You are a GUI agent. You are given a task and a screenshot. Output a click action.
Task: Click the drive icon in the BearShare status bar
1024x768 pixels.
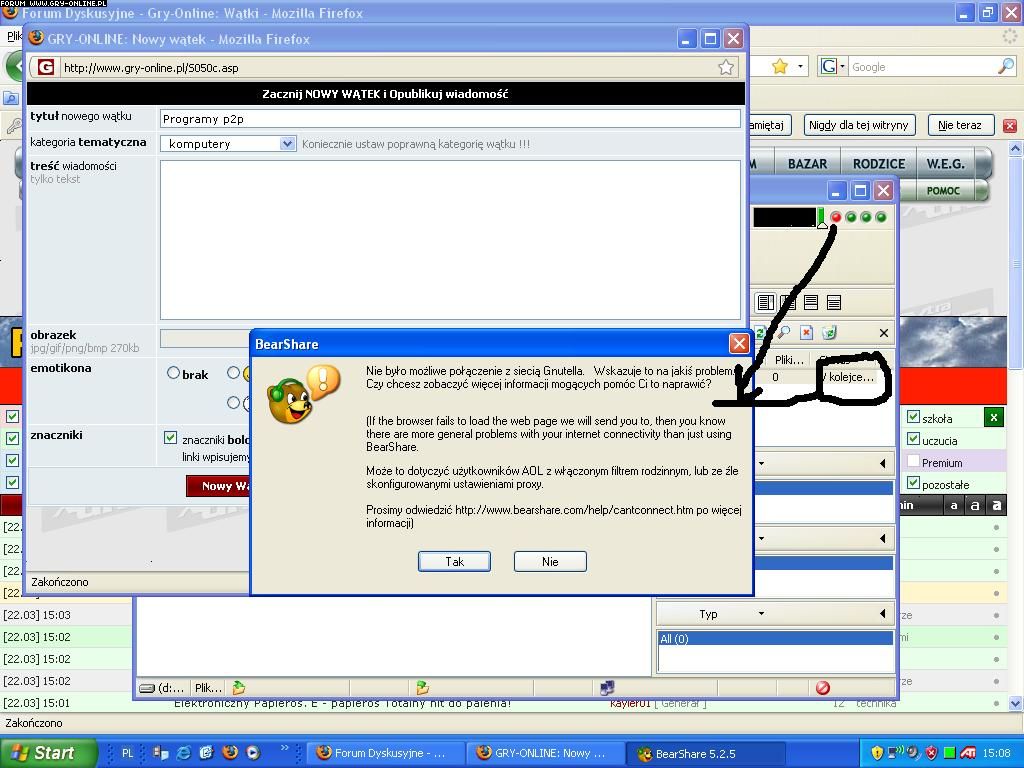[x=147, y=688]
